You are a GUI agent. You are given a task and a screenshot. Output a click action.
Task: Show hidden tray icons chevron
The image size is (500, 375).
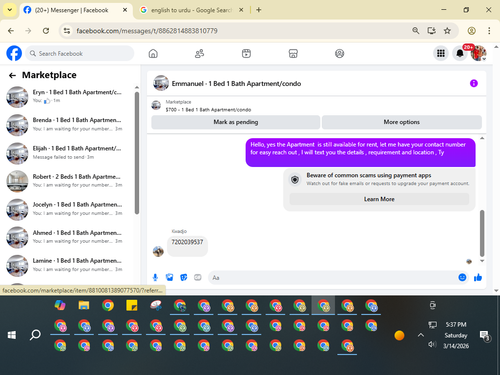tap(421, 335)
